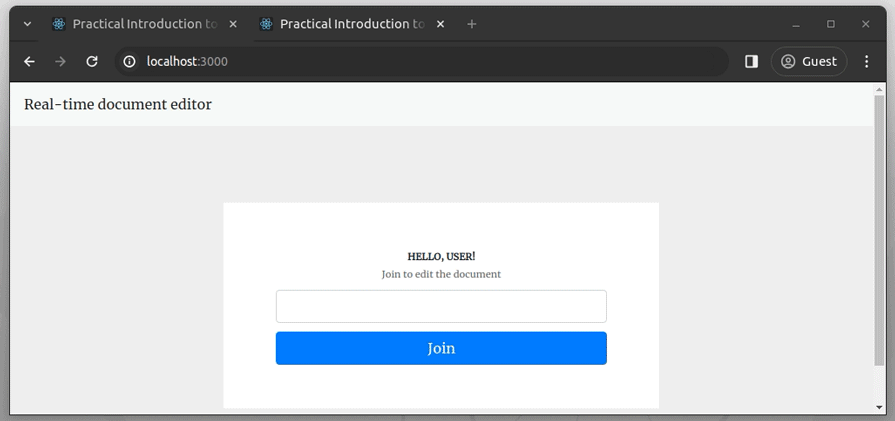Click the page vertical scrollbar thumb
This screenshot has width=895, height=421.
[879, 230]
